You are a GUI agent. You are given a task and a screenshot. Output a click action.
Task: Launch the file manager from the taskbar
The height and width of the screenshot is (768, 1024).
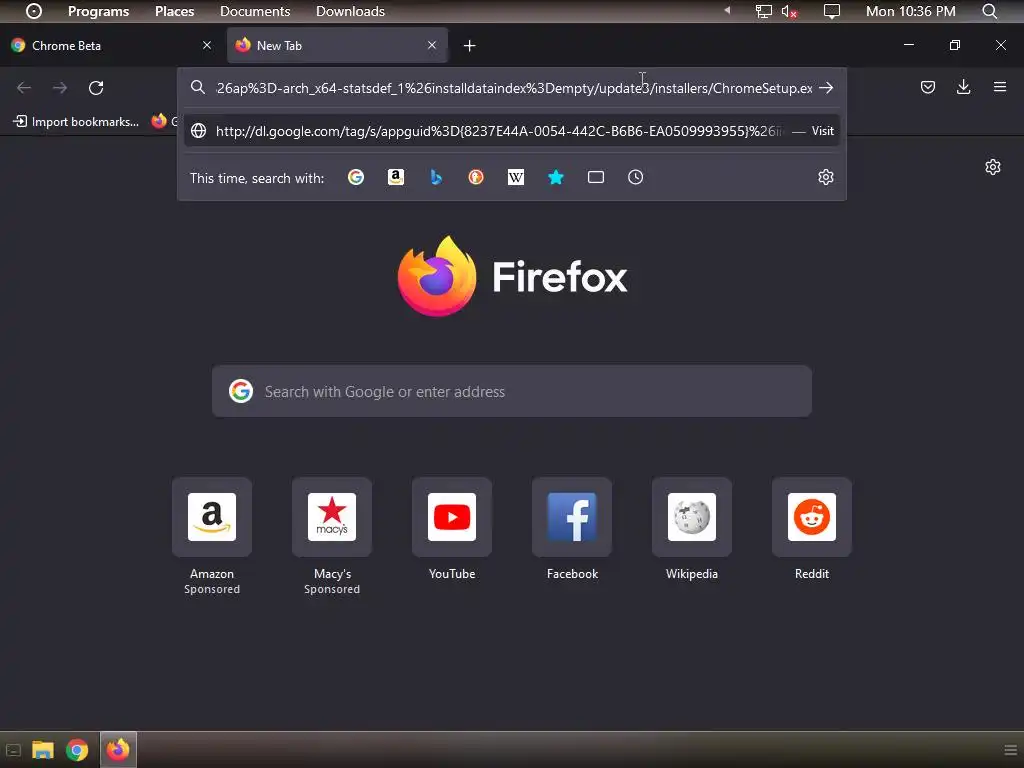pos(43,750)
